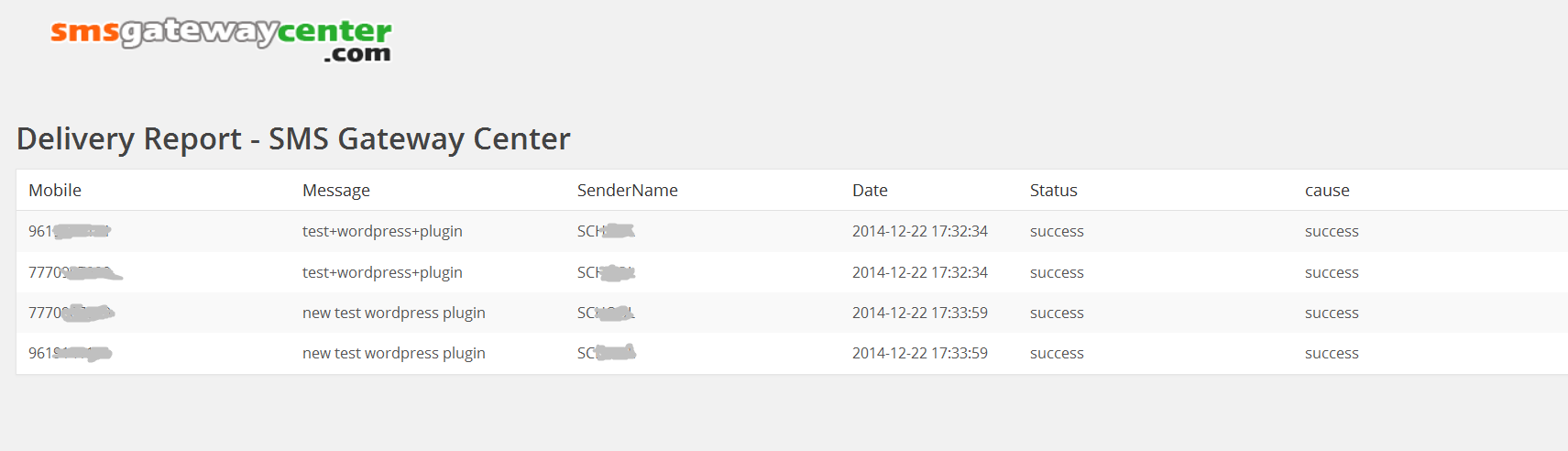Click the Date column header
Screen dimensions: 1568x451
[870, 191]
